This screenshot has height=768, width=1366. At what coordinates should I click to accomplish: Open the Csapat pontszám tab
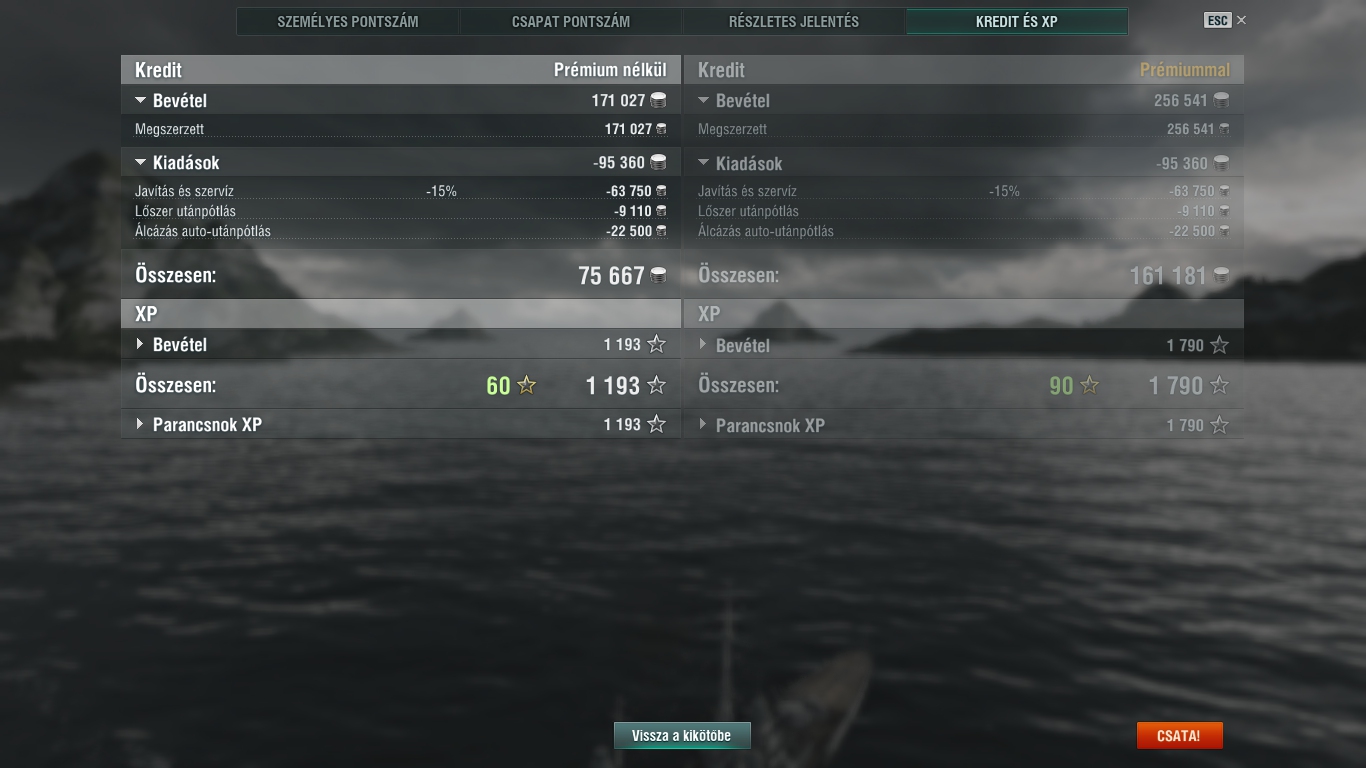point(571,21)
